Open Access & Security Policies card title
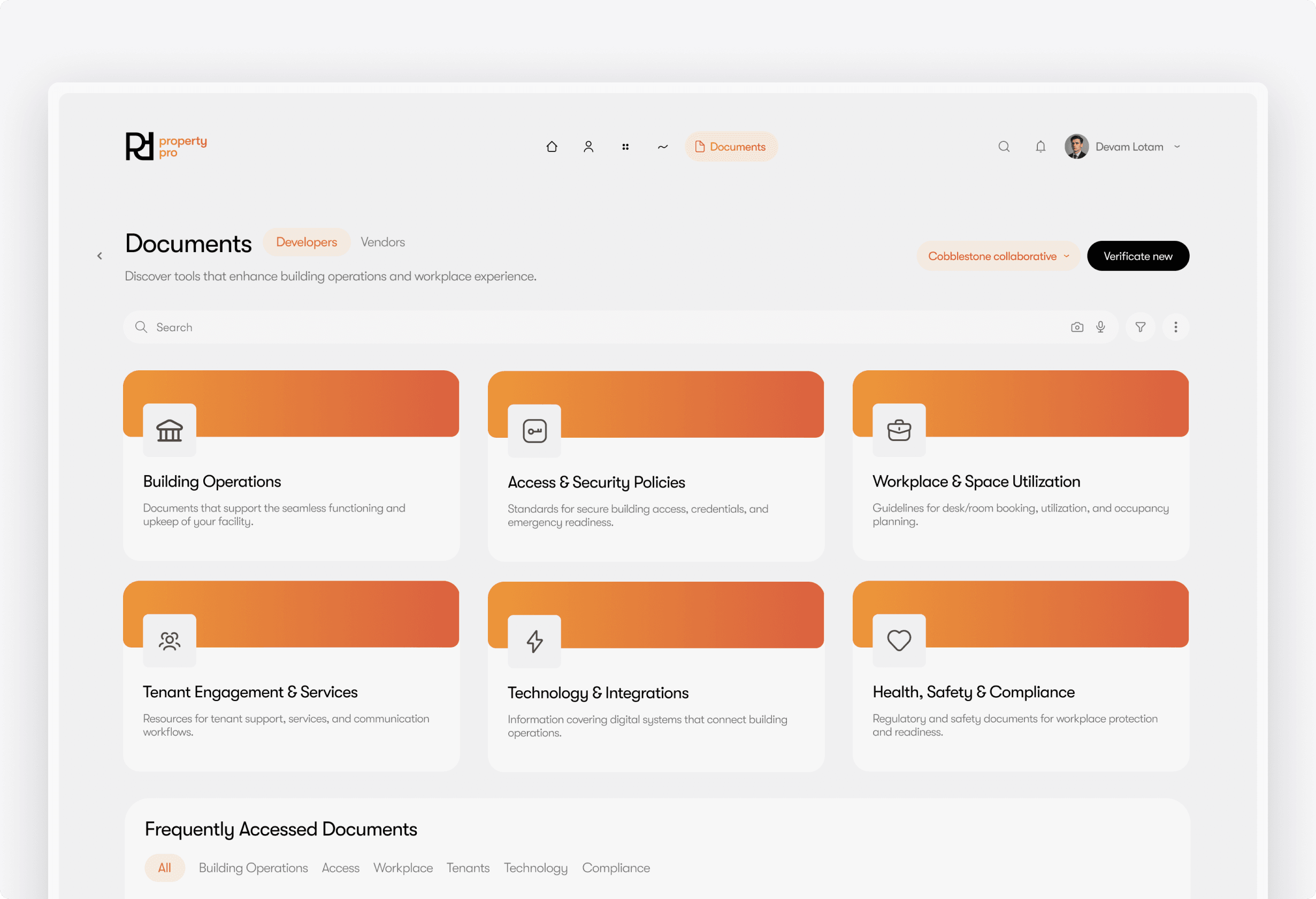The image size is (1316, 899). [x=596, y=482]
